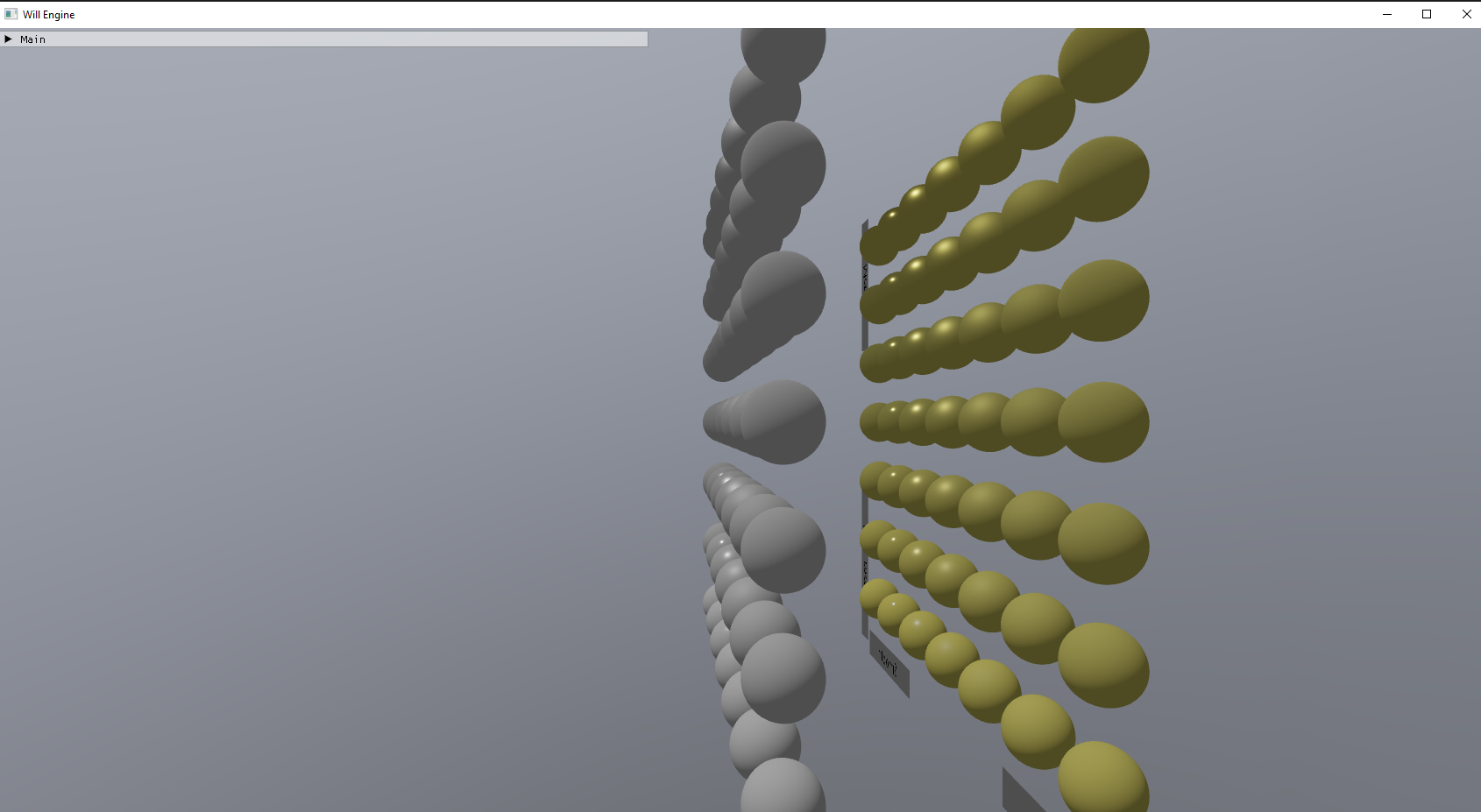
Task: Select the bottommost gray sphere at screen edge
Action: (x=783, y=788)
